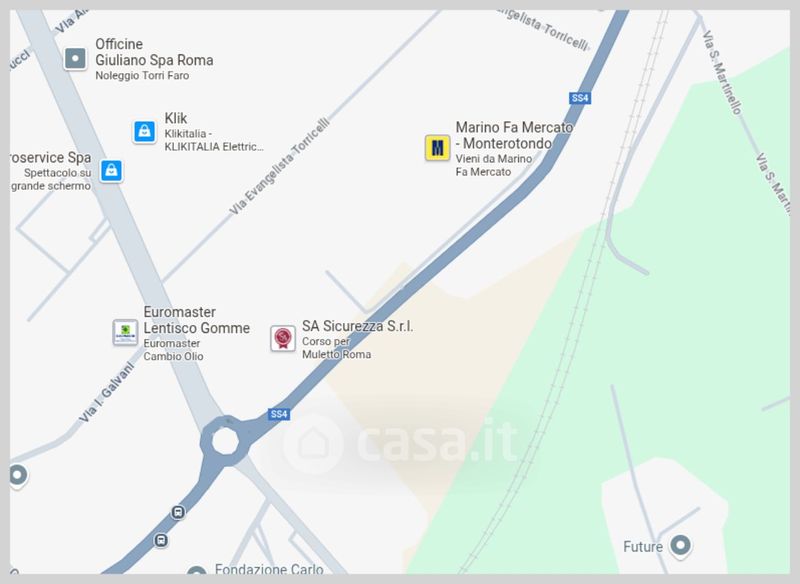The image size is (800, 584).
Task: Click the casa.it watermark logo
Action: click(401, 442)
